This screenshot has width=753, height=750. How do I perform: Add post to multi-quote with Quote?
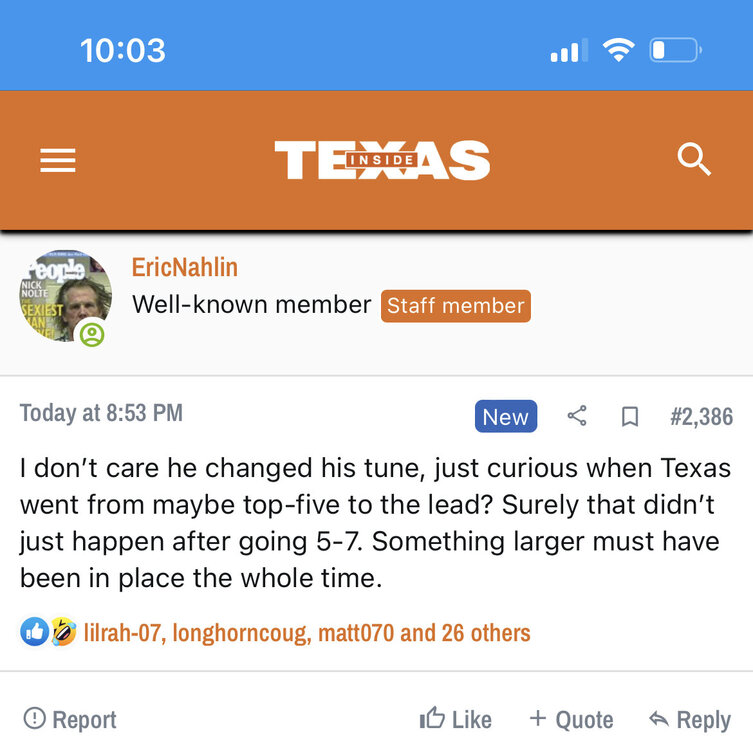(571, 719)
